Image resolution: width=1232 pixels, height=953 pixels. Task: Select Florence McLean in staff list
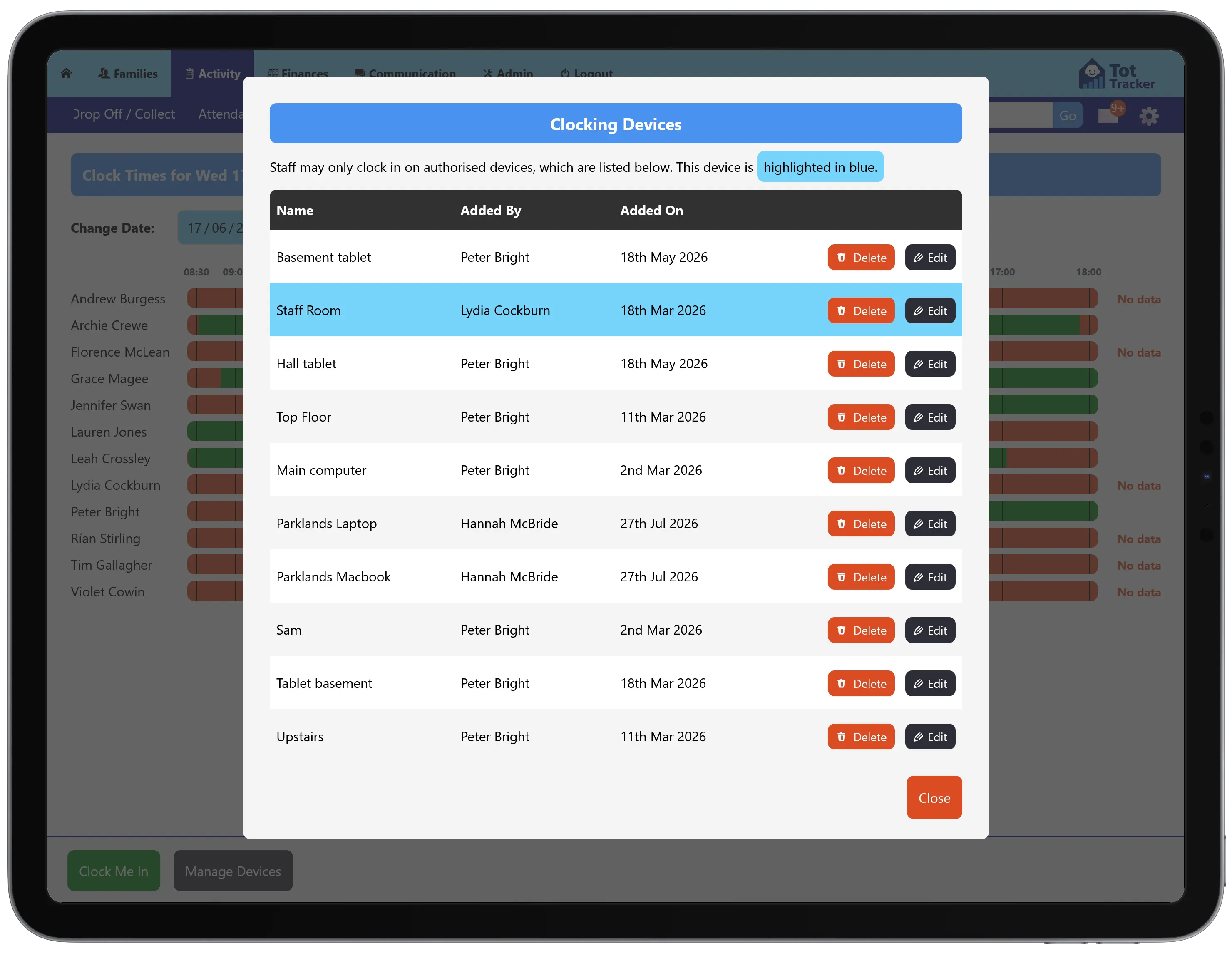coord(119,352)
